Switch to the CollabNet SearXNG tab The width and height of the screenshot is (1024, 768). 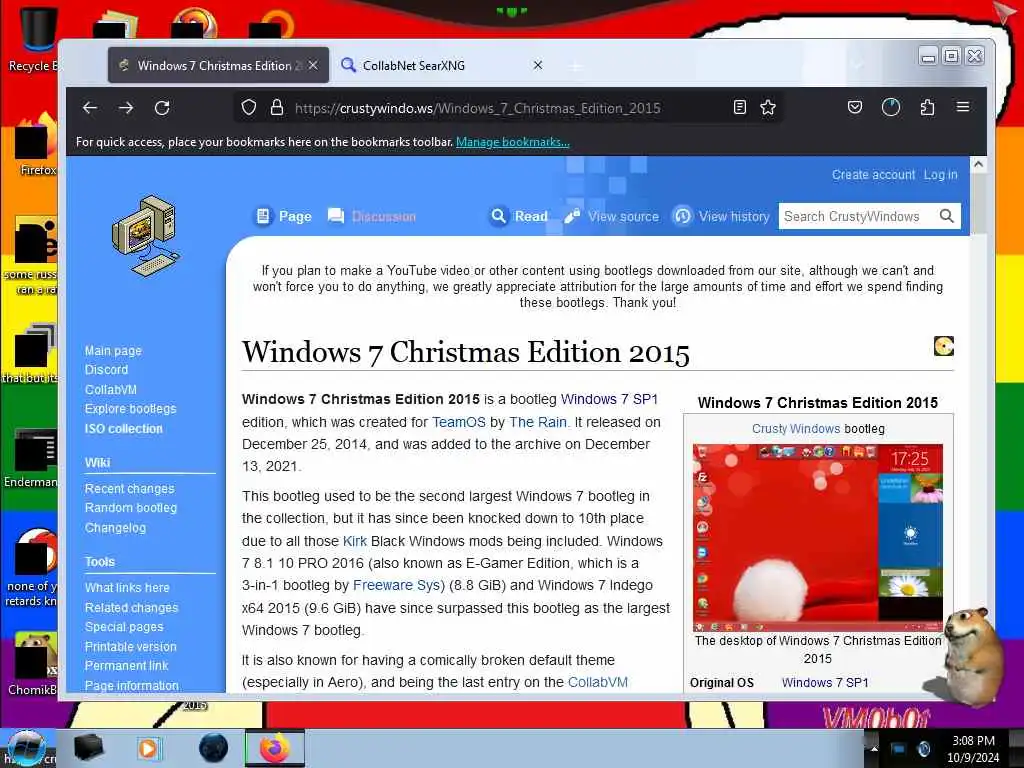click(441, 65)
